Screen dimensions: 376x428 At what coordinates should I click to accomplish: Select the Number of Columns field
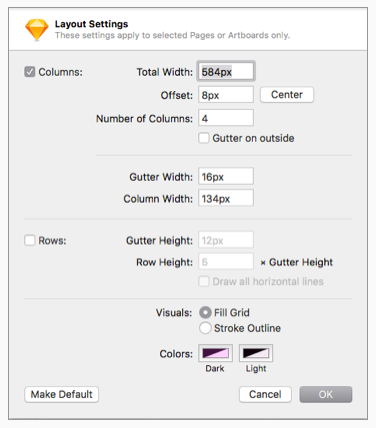[226, 118]
